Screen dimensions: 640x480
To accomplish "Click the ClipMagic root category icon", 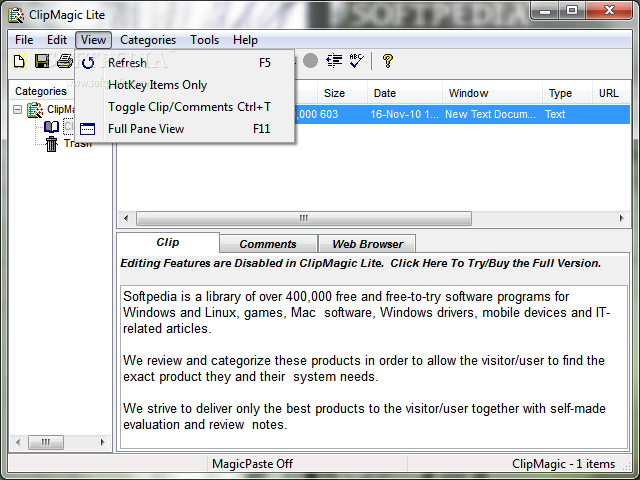I will pyautogui.click(x=35, y=110).
